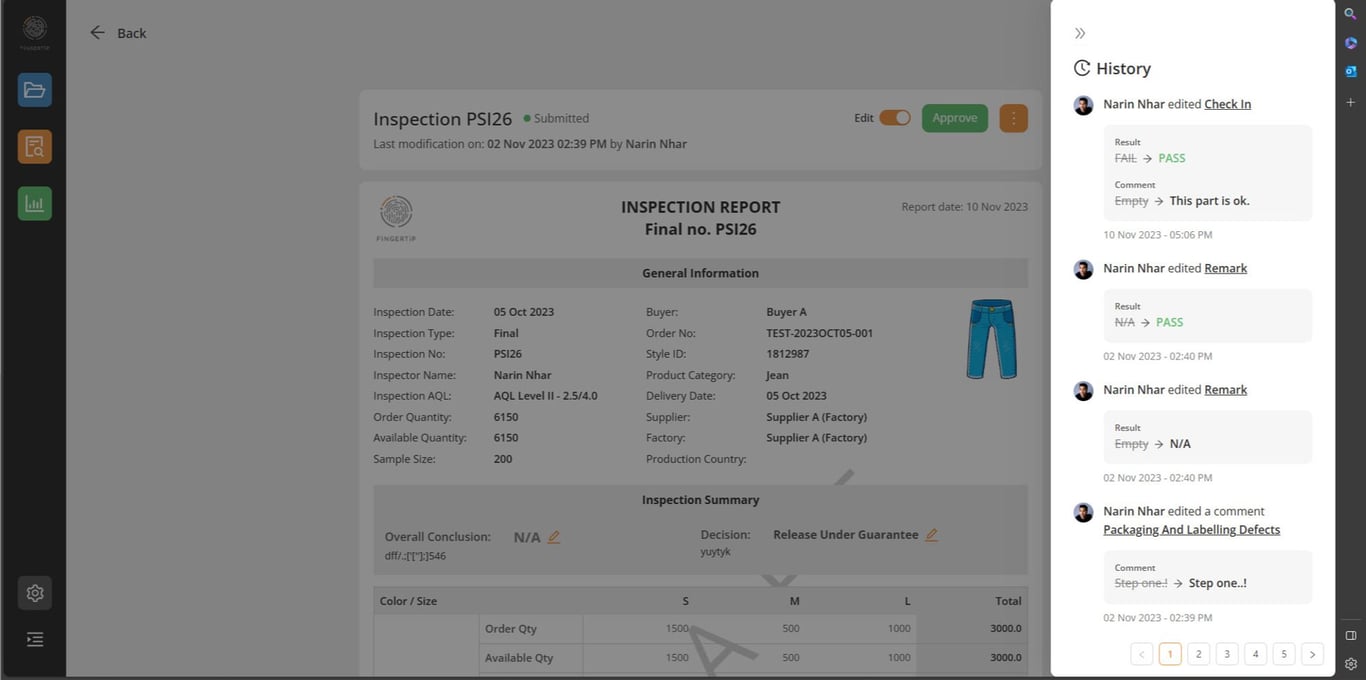The height and width of the screenshot is (680, 1366).
Task: Select history page 1
Action: point(1170,654)
